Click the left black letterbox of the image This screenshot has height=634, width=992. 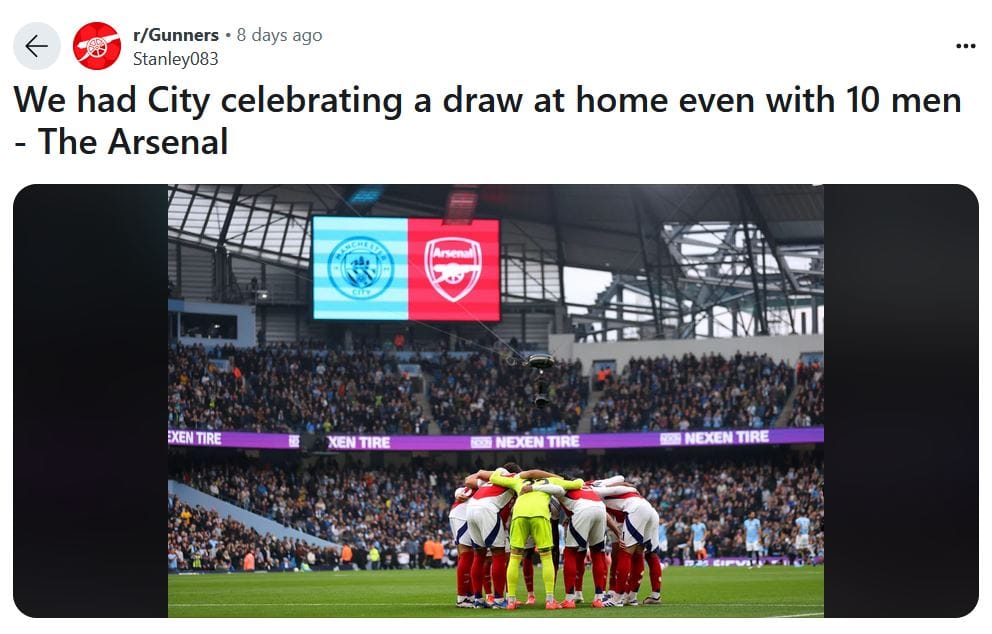coord(90,401)
